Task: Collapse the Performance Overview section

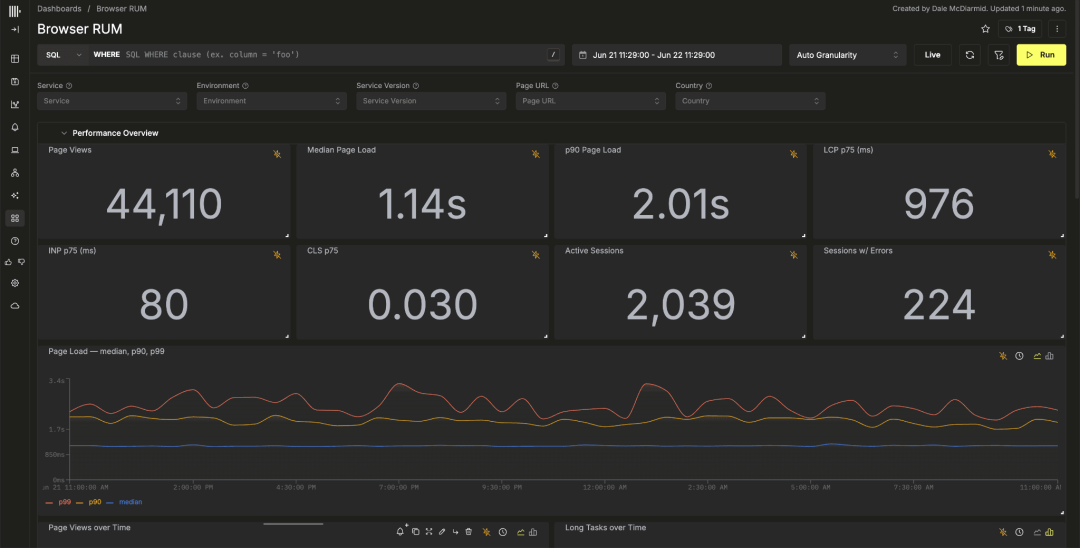Action: (x=64, y=133)
